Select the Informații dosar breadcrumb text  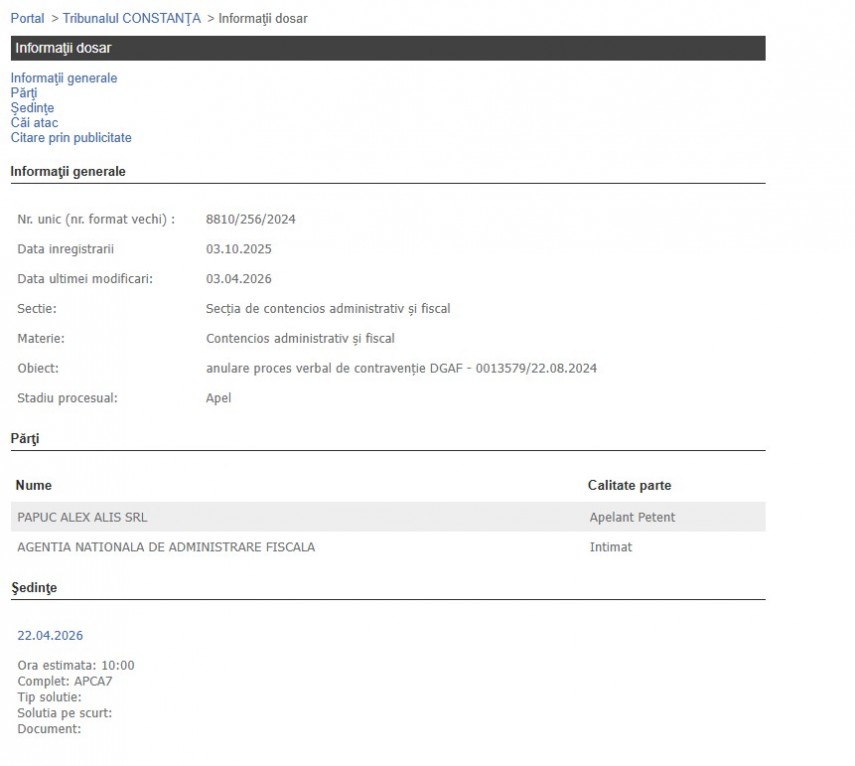(262, 18)
